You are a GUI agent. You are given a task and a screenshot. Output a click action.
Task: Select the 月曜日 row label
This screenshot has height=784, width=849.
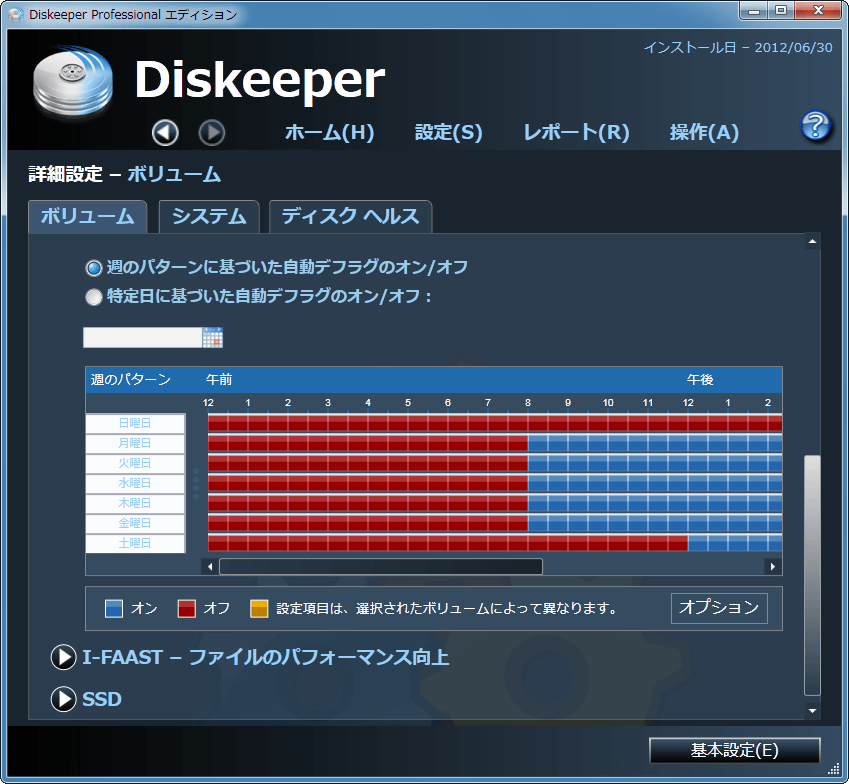pos(135,443)
